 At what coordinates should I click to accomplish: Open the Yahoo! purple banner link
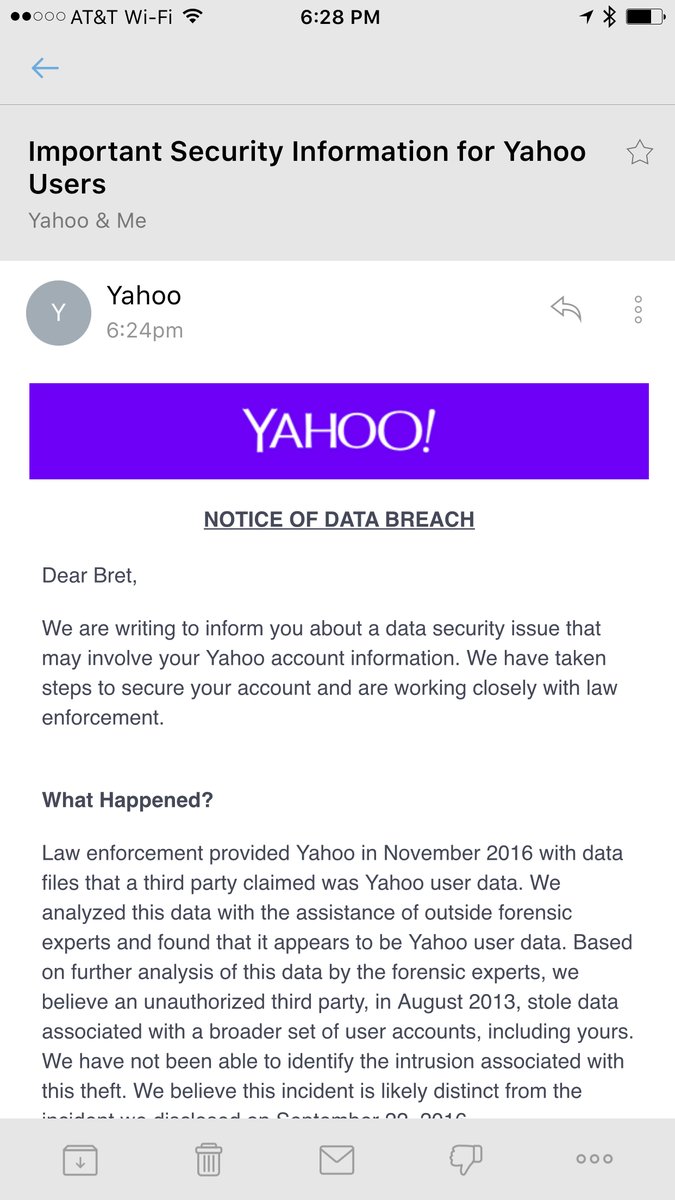pyautogui.click(x=337, y=430)
